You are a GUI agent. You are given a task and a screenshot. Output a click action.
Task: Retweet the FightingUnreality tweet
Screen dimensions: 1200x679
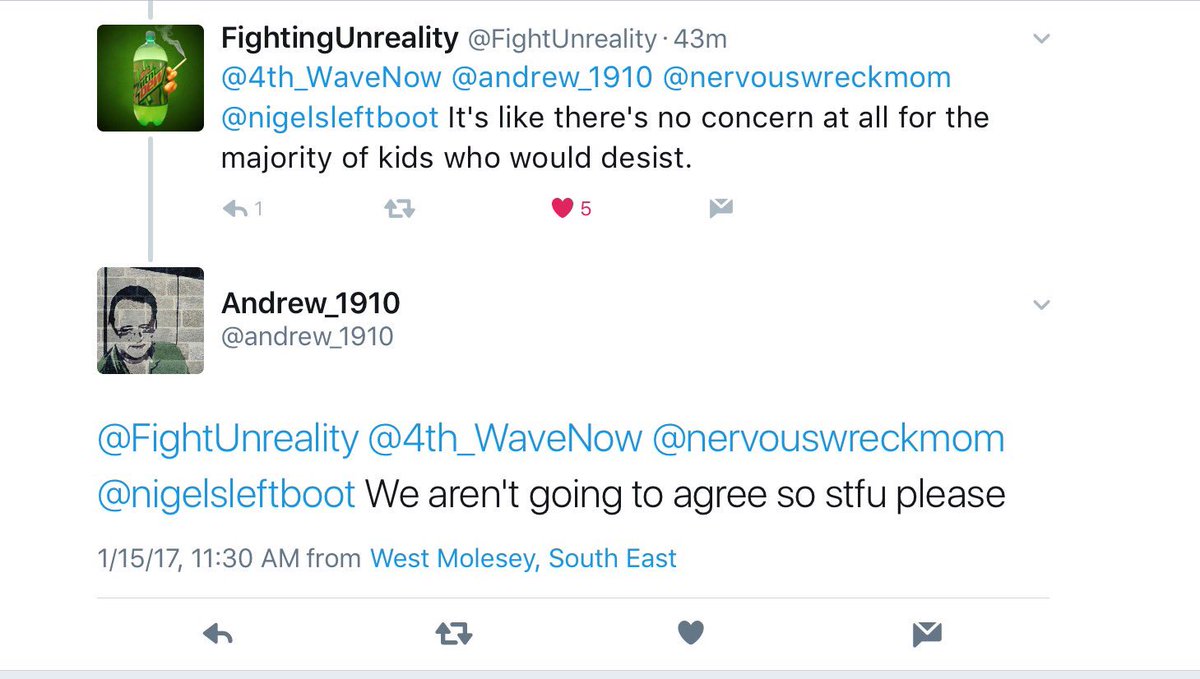click(400, 209)
